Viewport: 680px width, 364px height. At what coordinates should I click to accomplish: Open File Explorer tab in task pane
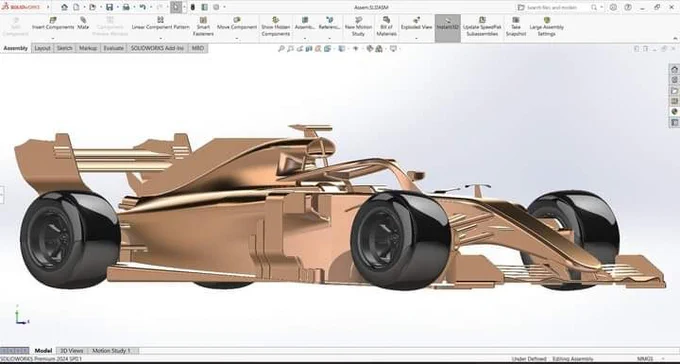coord(674,91)
